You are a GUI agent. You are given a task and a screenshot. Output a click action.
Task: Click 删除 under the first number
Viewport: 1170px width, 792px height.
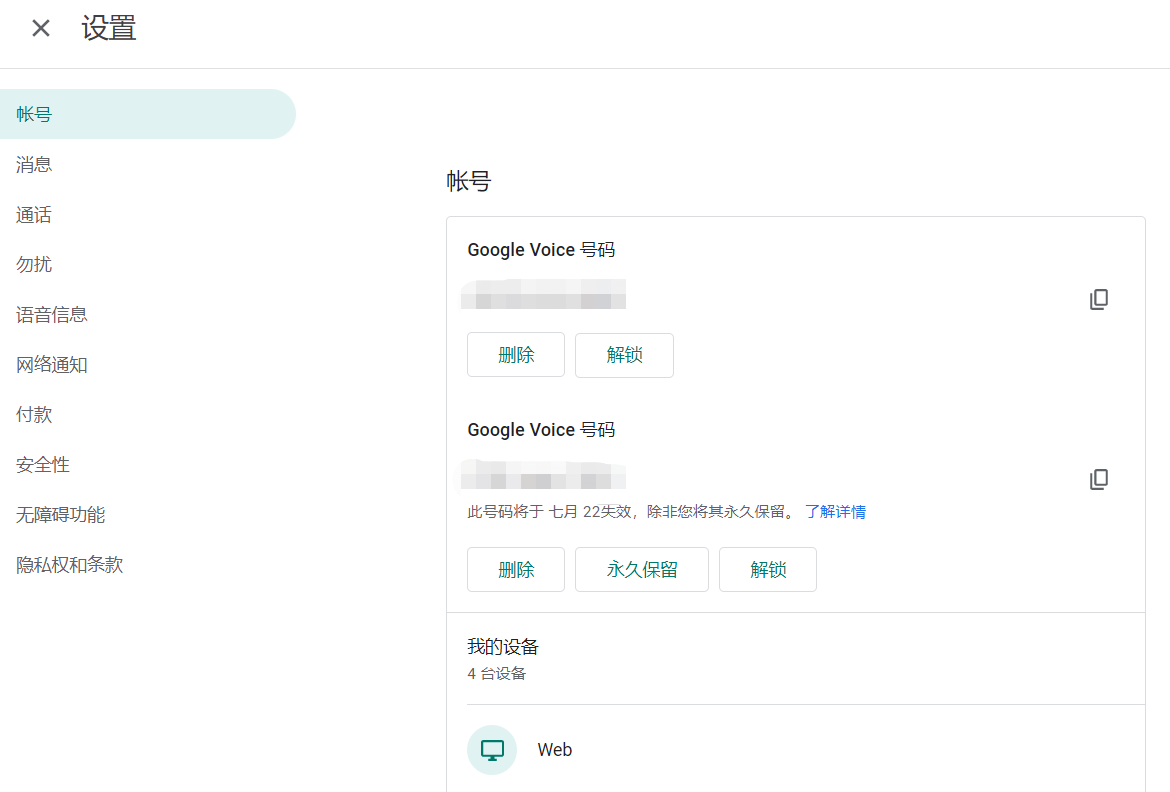click(516, 355)
